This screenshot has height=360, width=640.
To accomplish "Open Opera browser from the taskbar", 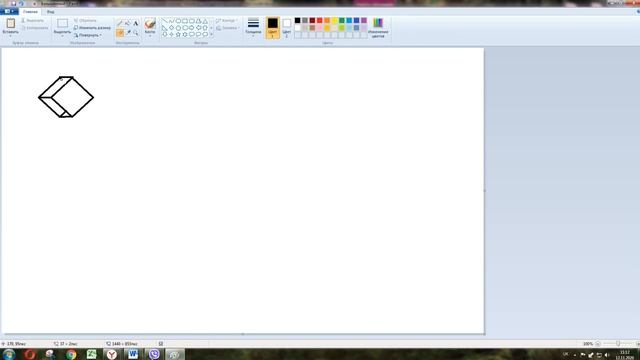I will click(x=29, y=354).
